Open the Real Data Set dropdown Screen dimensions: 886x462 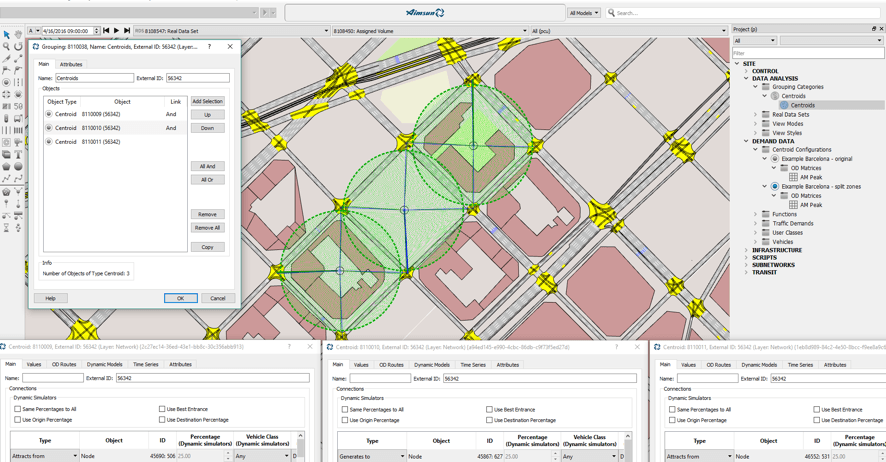(x=231, y=30)
